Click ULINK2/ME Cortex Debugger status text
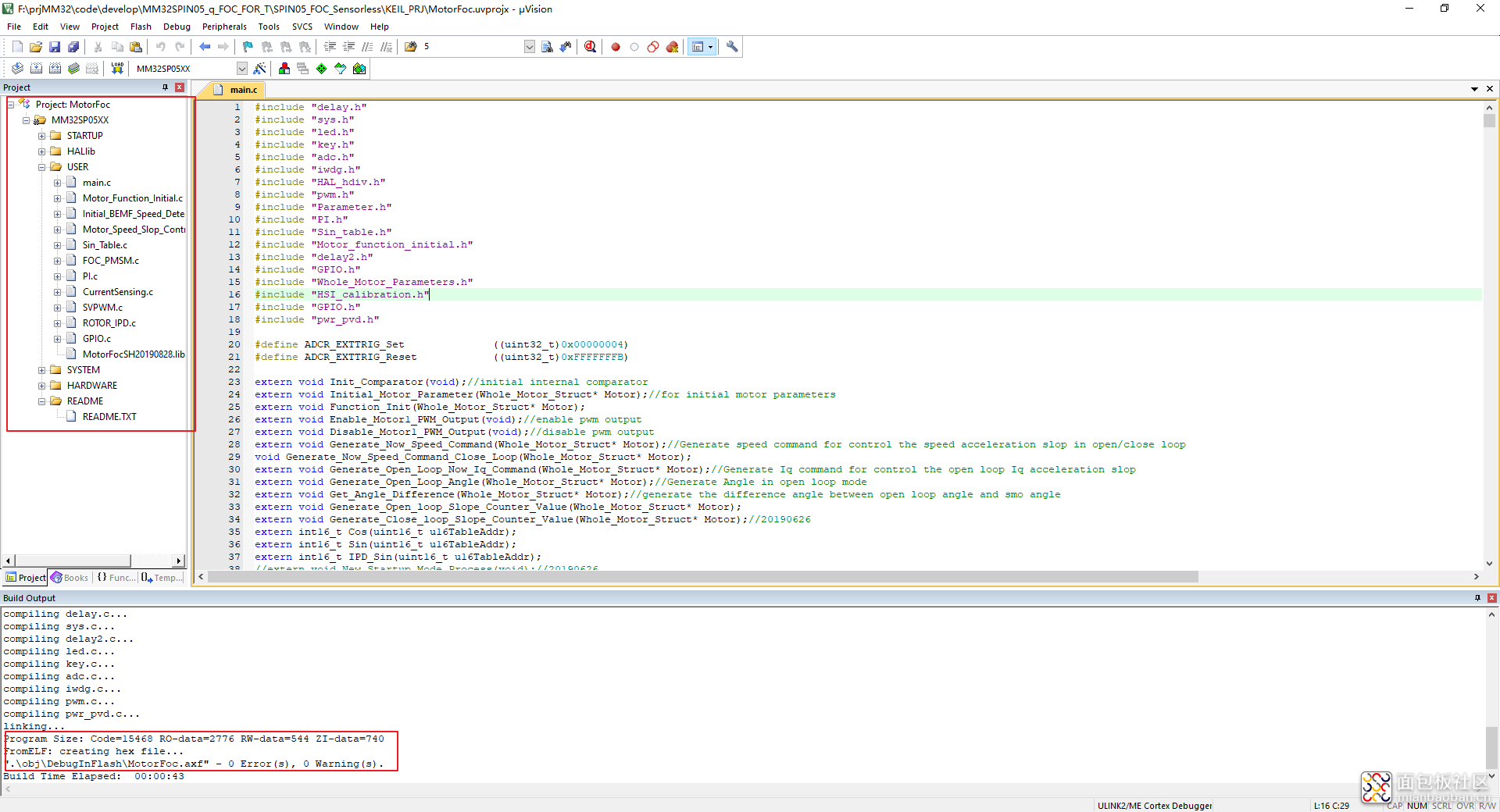Viewport: 1500px width, 812px height. coord(1155,806)
